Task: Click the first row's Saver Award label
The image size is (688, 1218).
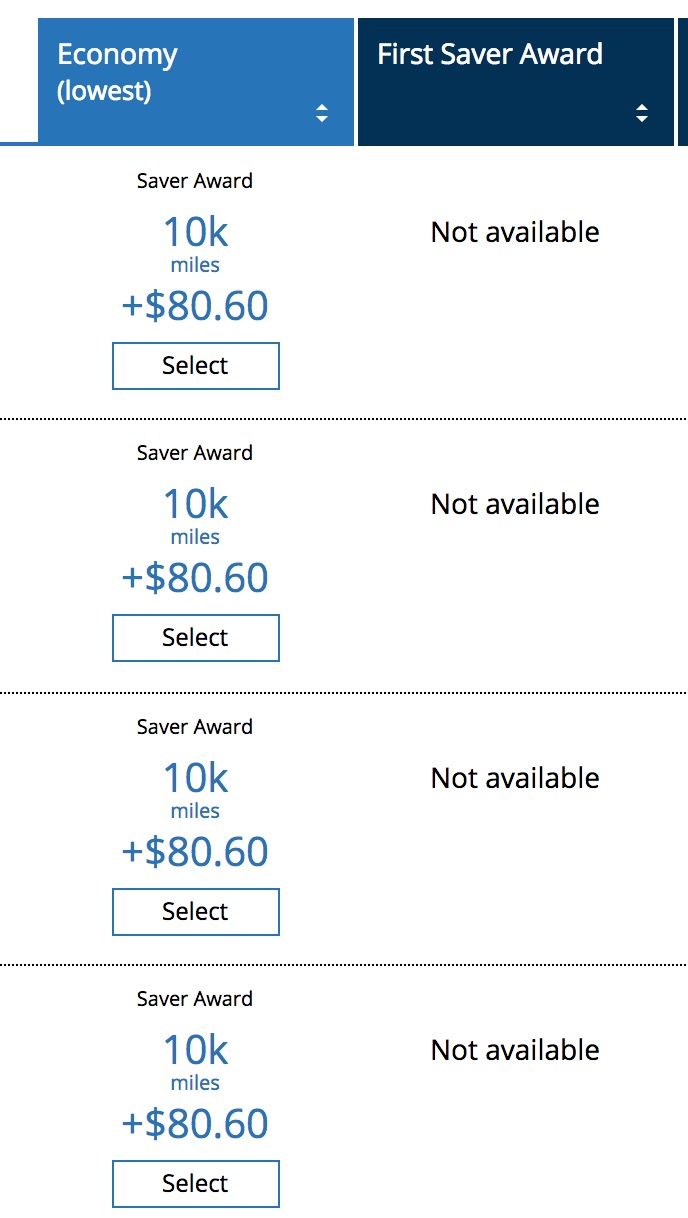Action: 195,181
